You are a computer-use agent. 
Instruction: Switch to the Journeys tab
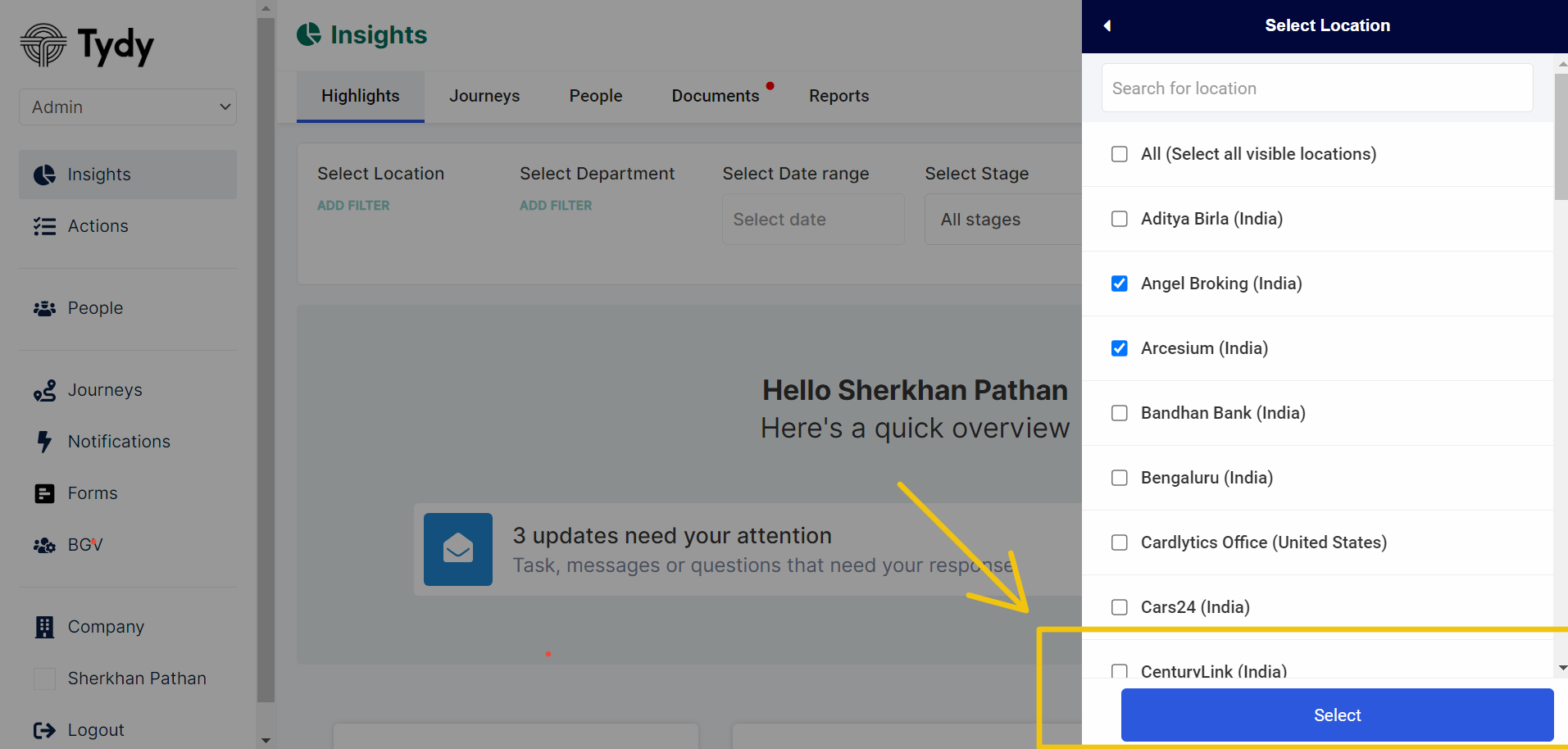(x=484, y=96)
